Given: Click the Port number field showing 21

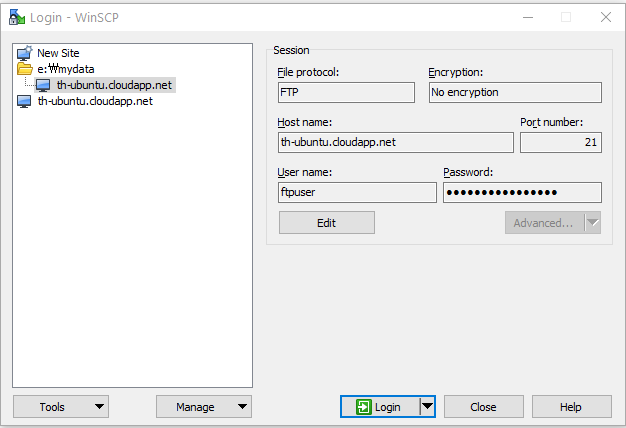Looking at the screenshot, I should click(561, 143).
